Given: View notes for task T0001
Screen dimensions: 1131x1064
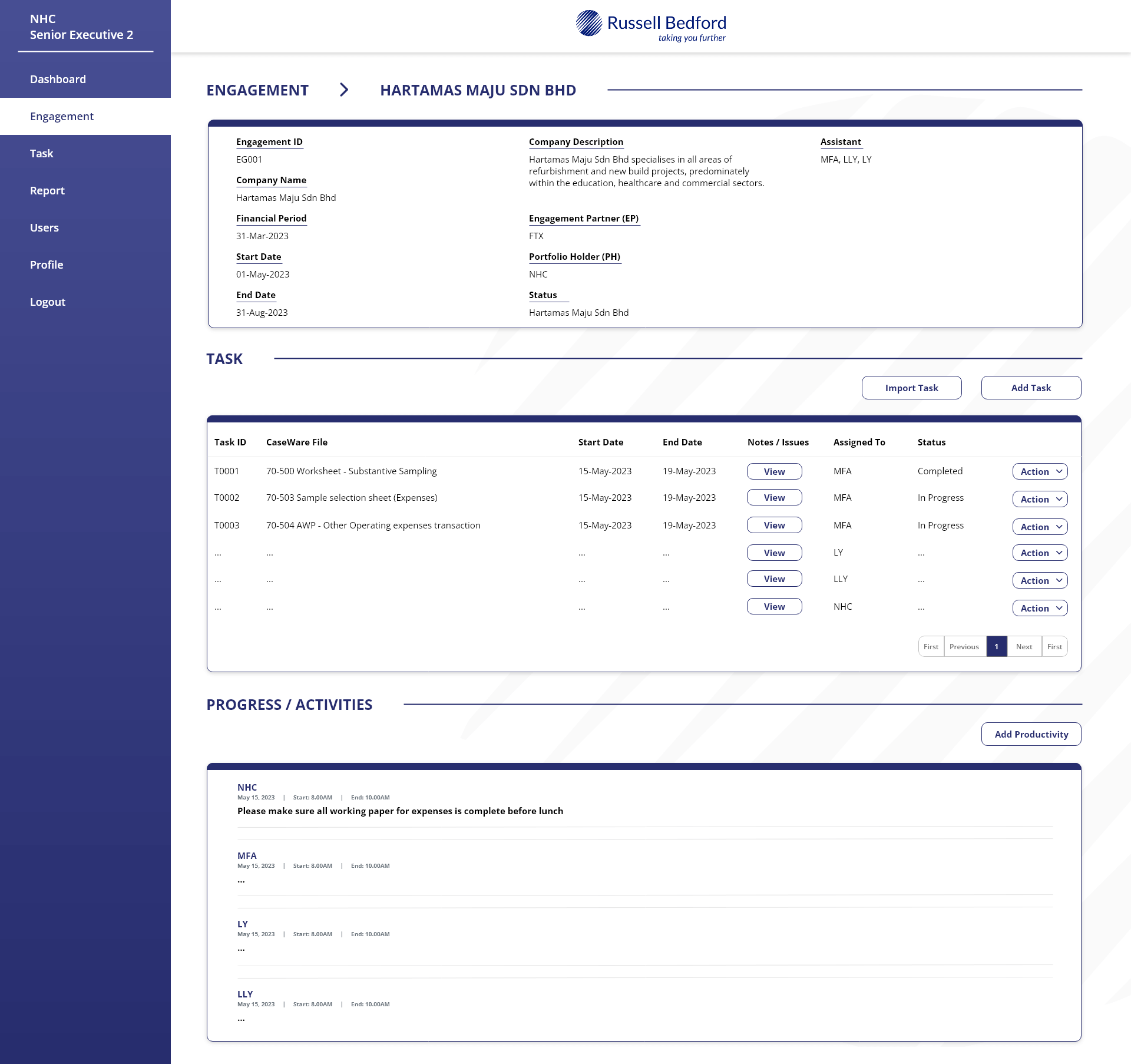Looking at the screenshot, I should [774, 471].
